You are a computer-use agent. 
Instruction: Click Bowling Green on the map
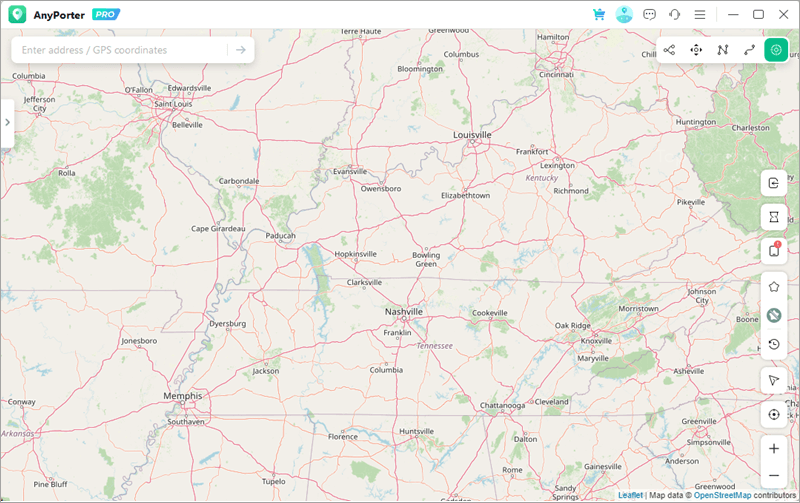[x=426, y=260]
